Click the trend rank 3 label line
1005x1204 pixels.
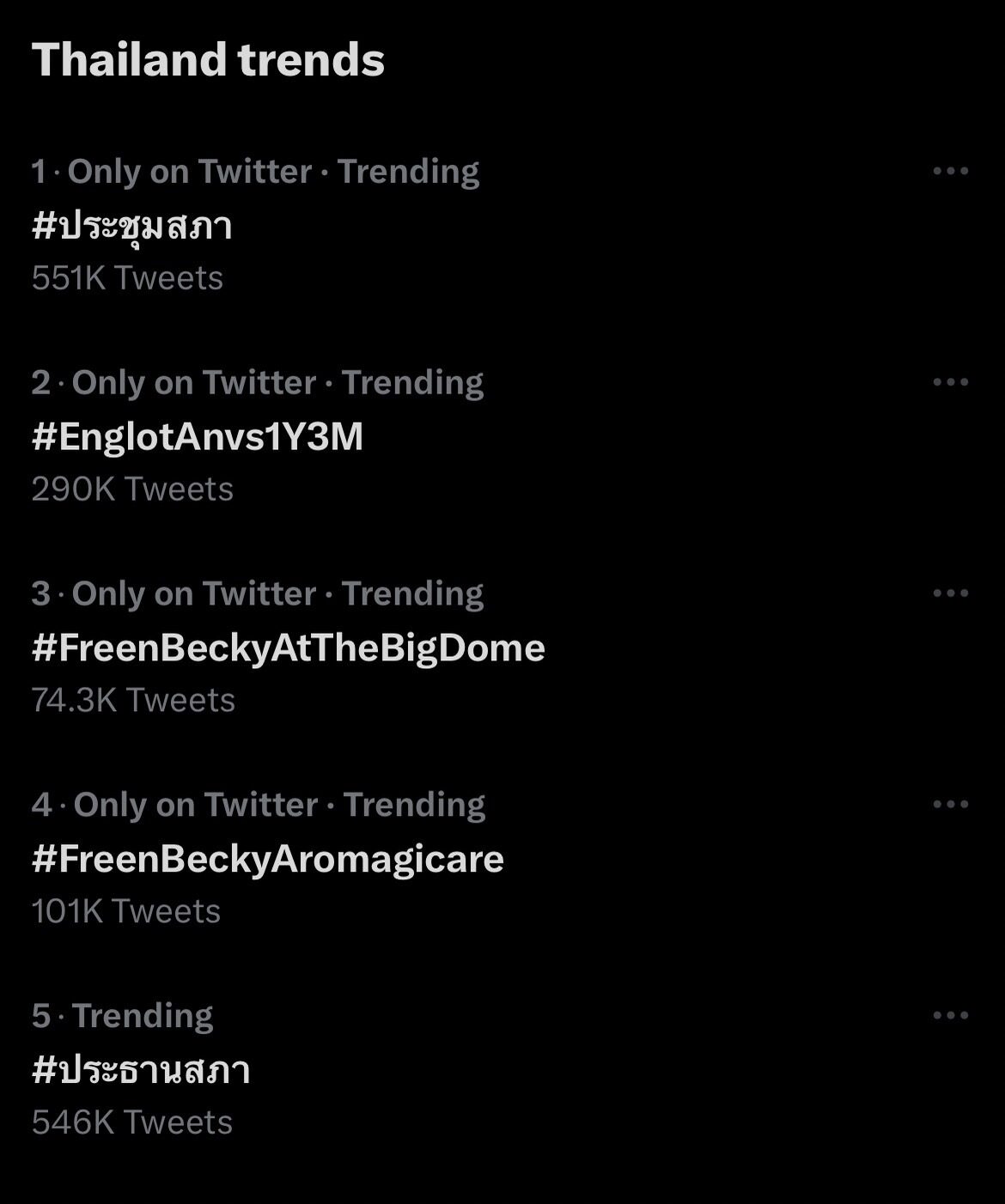tap(258, 594)
